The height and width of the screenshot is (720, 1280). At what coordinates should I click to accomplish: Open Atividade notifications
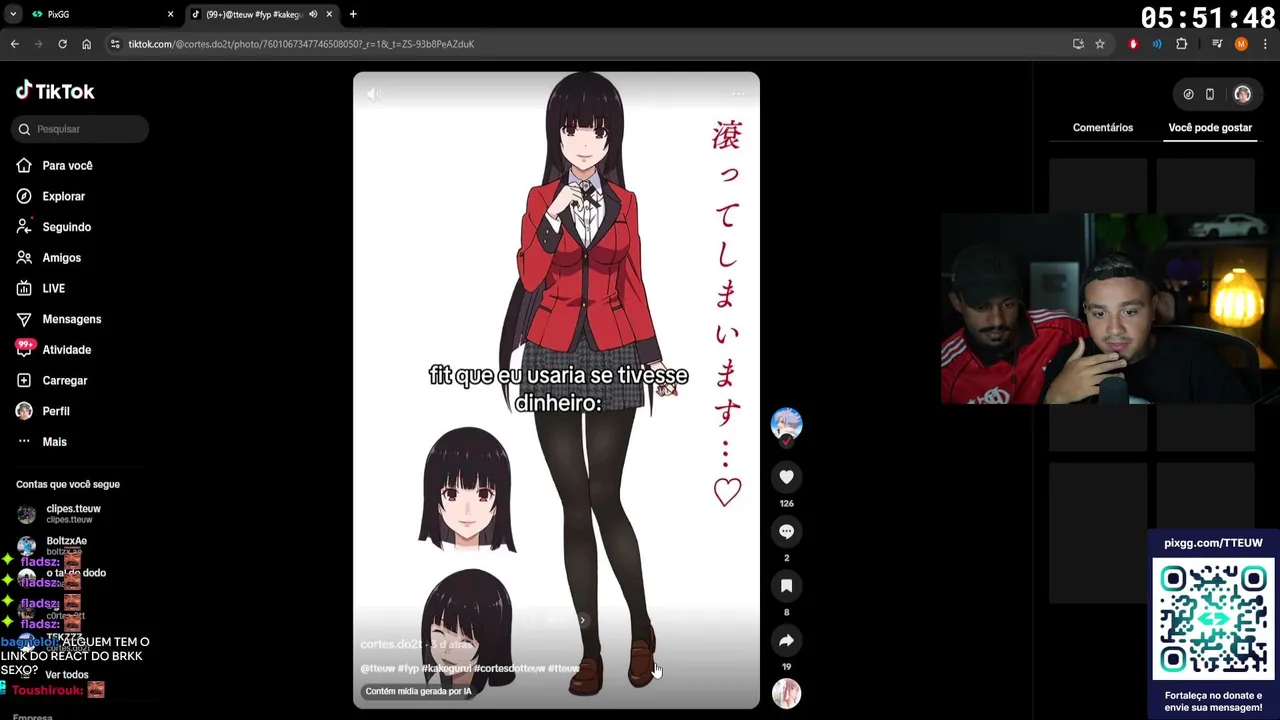tap(66, 350)
